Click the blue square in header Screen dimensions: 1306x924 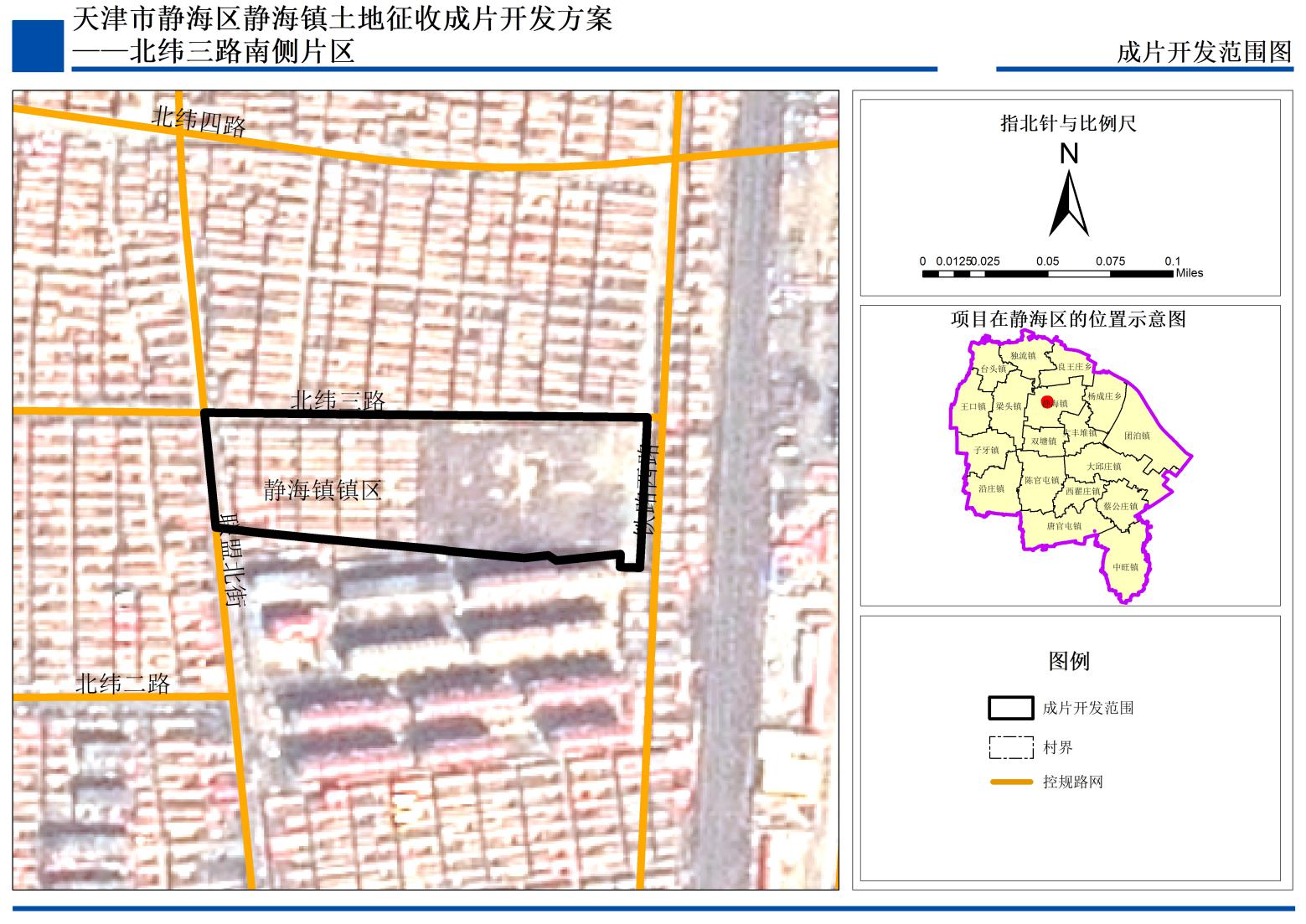click(38, 45)
